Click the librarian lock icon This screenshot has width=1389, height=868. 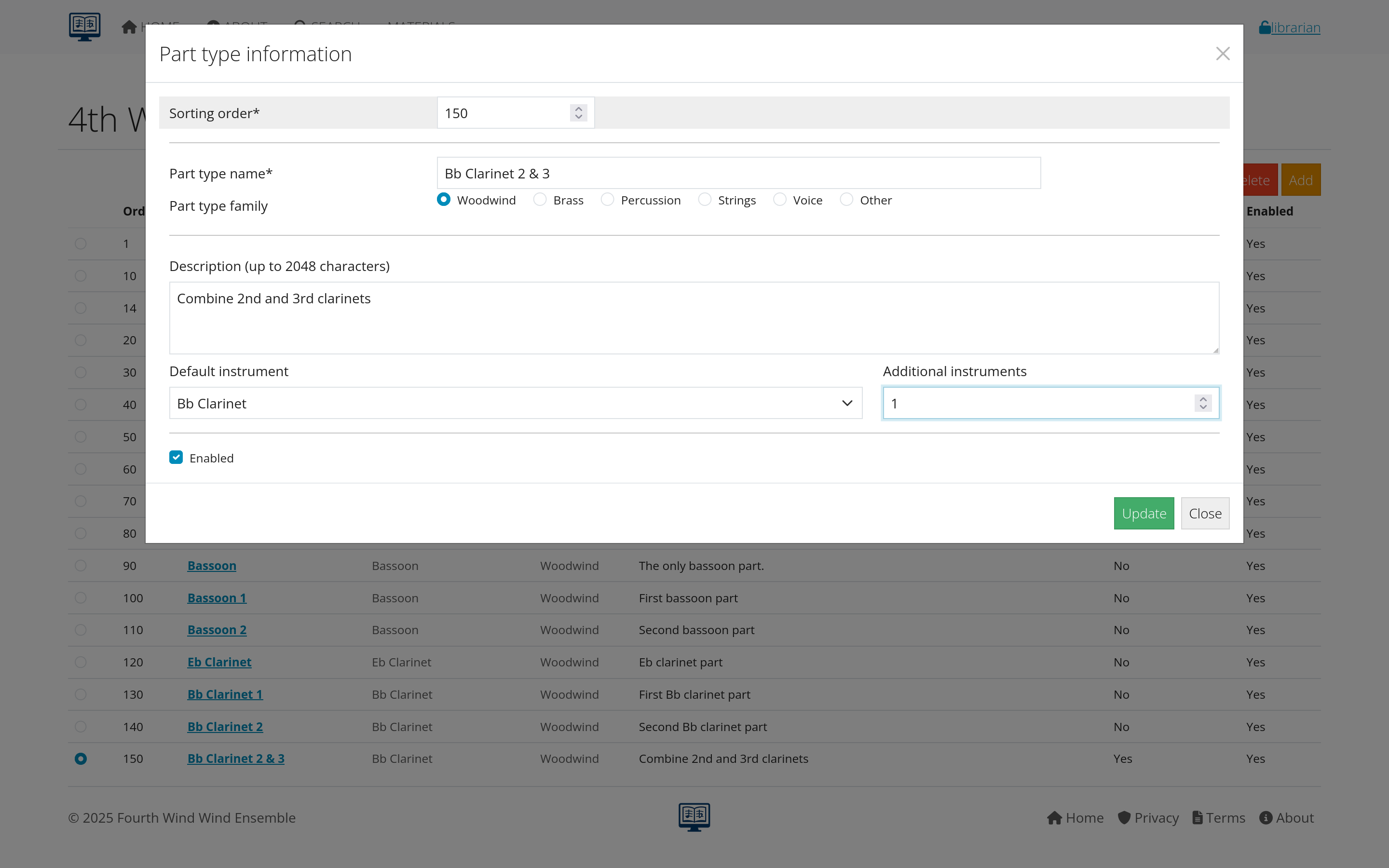tap(1265, 27)
